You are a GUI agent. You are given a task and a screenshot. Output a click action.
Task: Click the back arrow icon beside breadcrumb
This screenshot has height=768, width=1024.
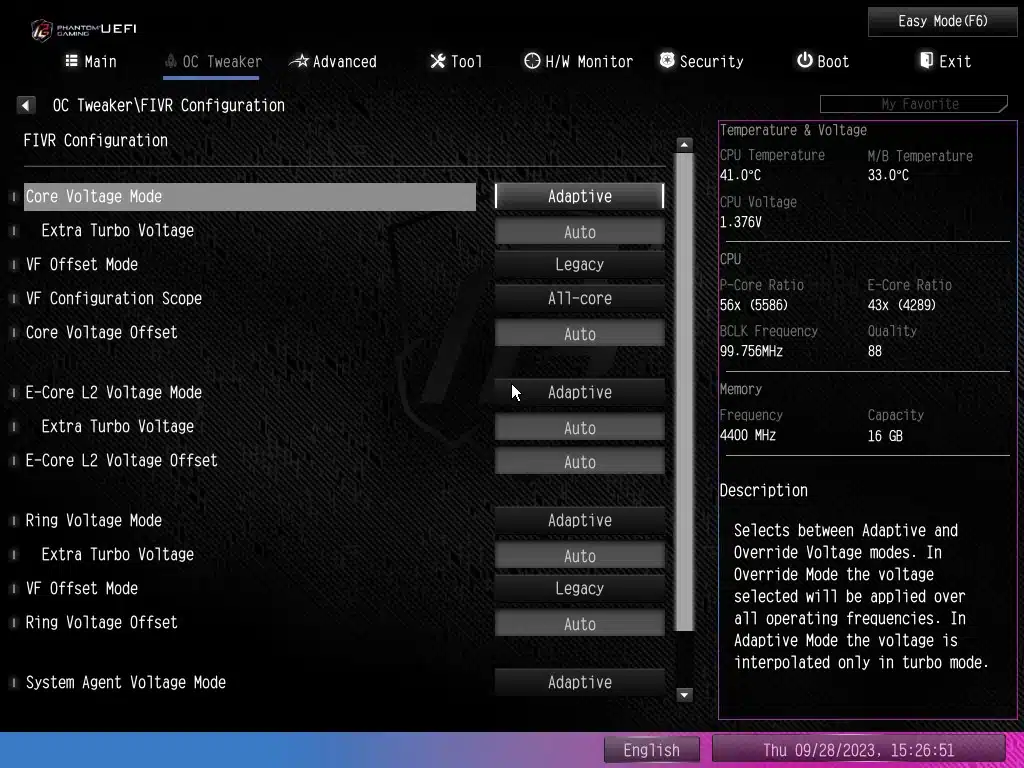click(x=26, y=105)
